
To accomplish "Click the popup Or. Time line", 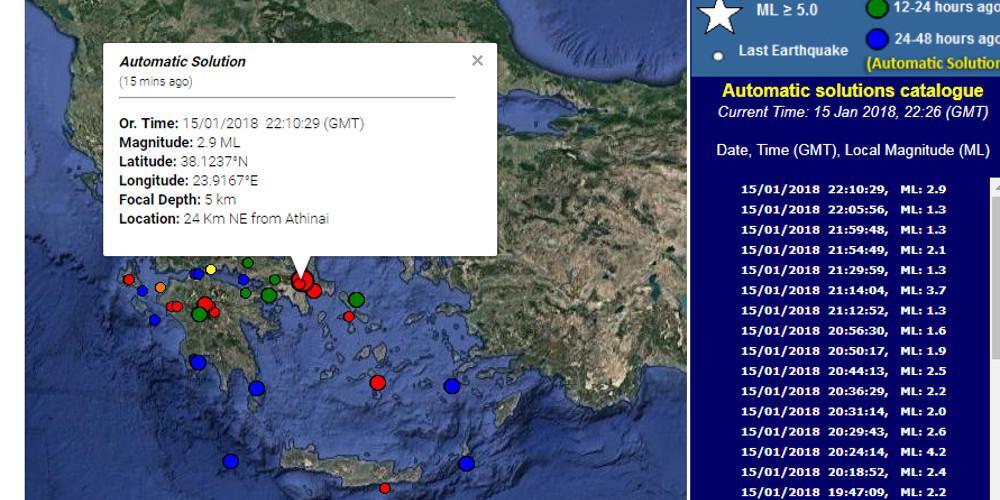I will coord(242,124).
